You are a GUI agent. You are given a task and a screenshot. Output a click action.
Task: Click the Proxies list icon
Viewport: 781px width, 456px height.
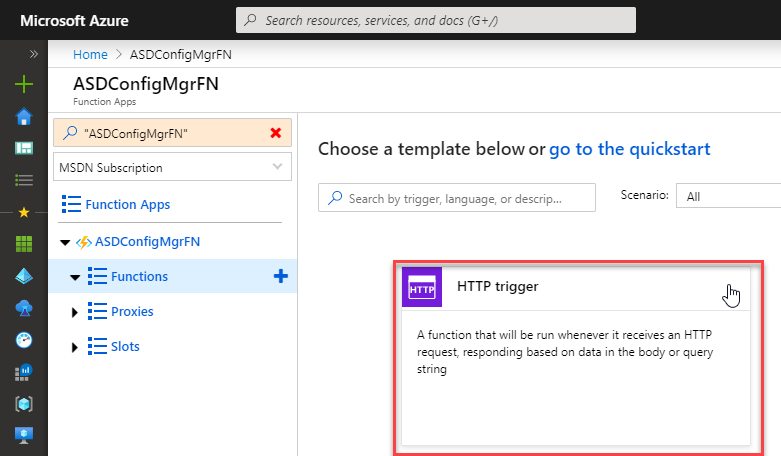point(97,311)
